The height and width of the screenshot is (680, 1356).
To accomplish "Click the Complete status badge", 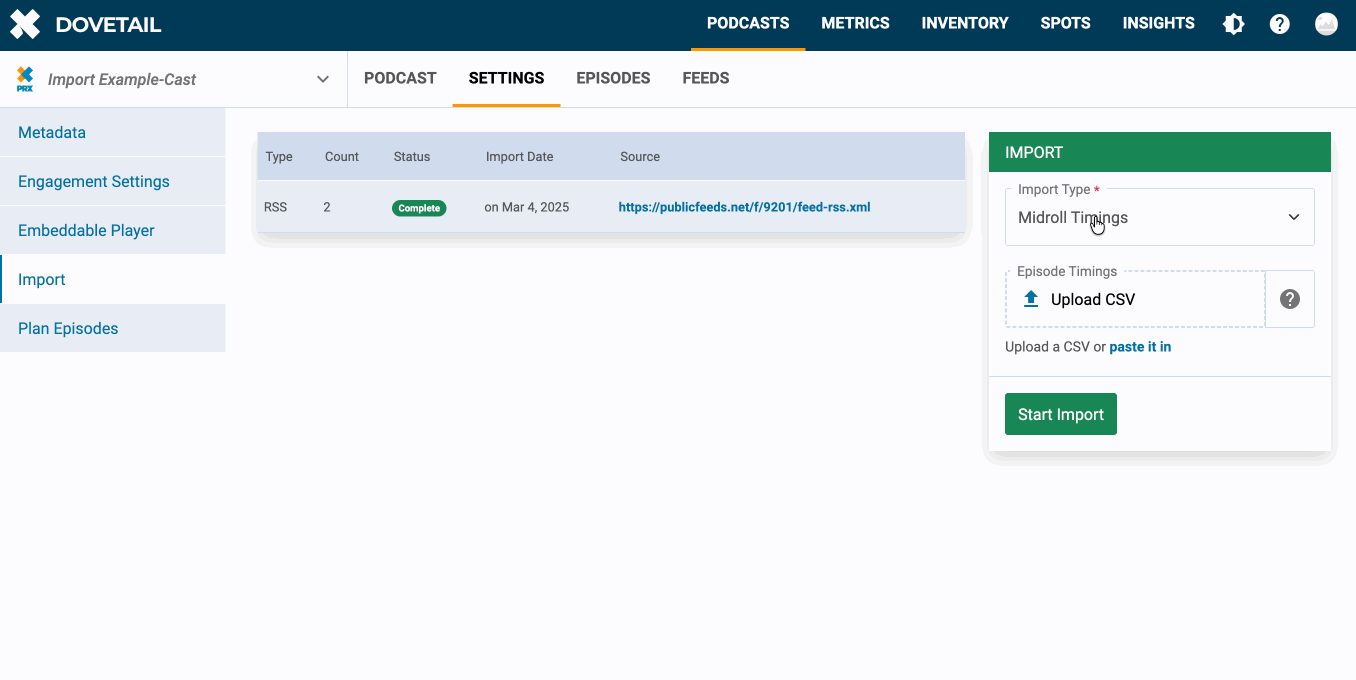I will tap(419, 208).
